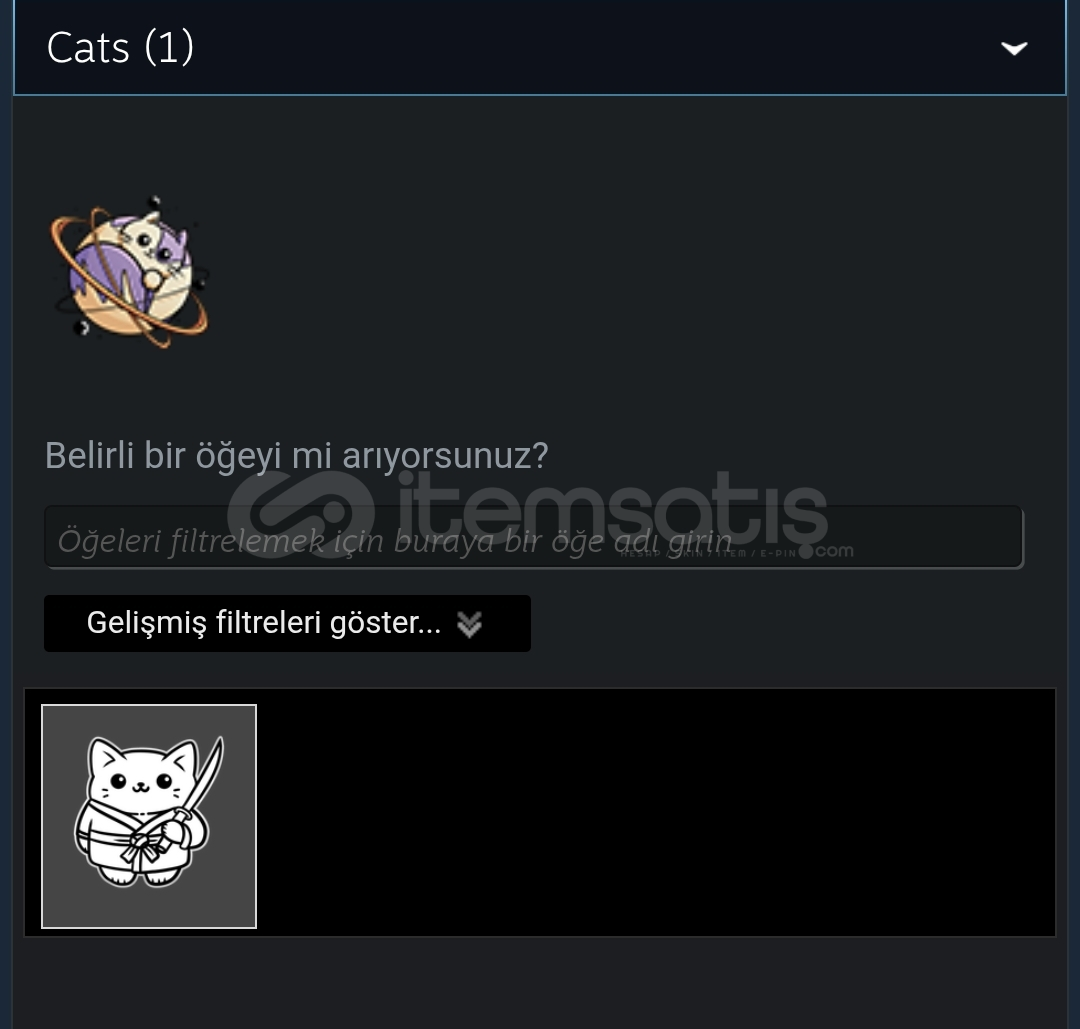Select the samurai cat inventory item

pos(149,816)
